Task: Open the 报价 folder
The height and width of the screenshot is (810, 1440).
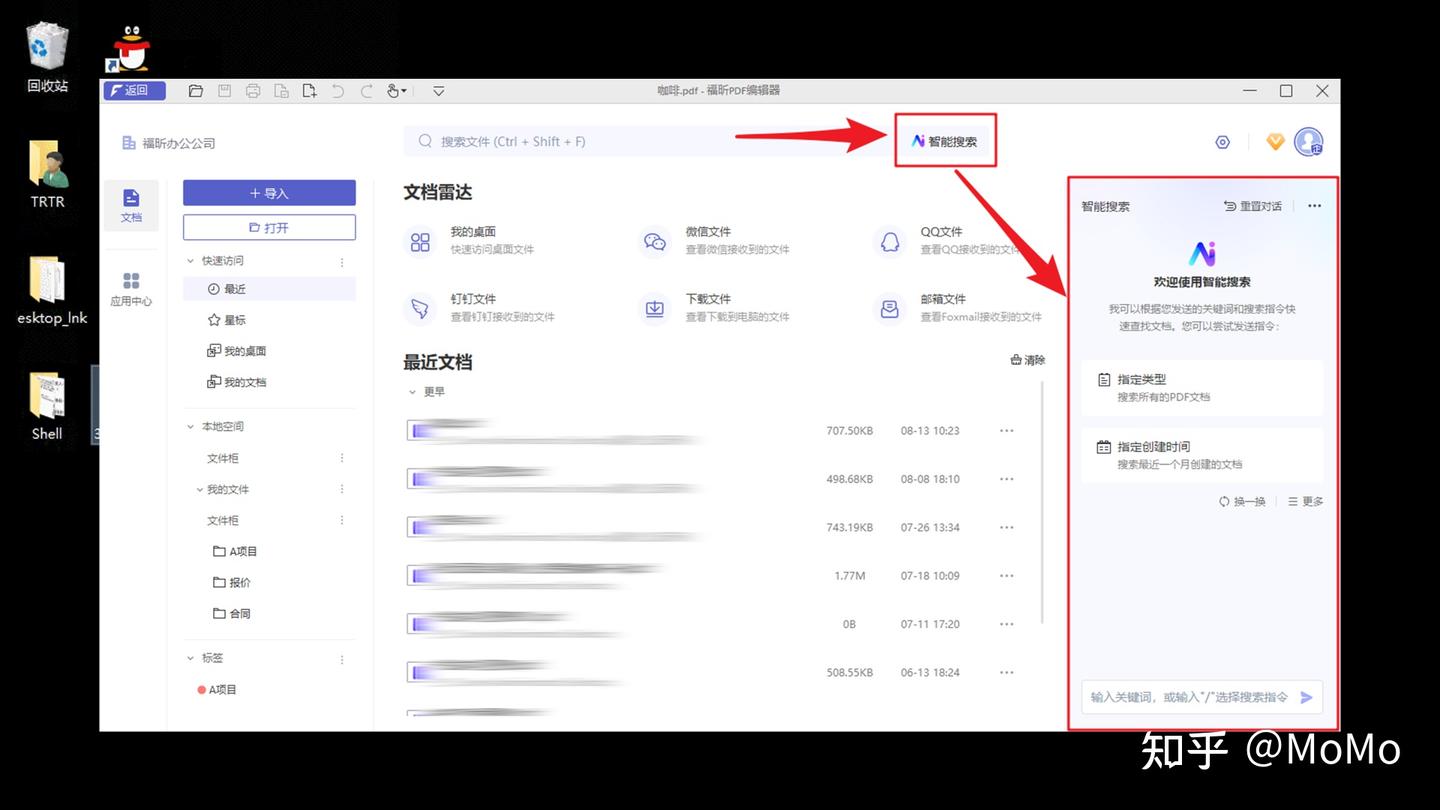Action: 232,583
